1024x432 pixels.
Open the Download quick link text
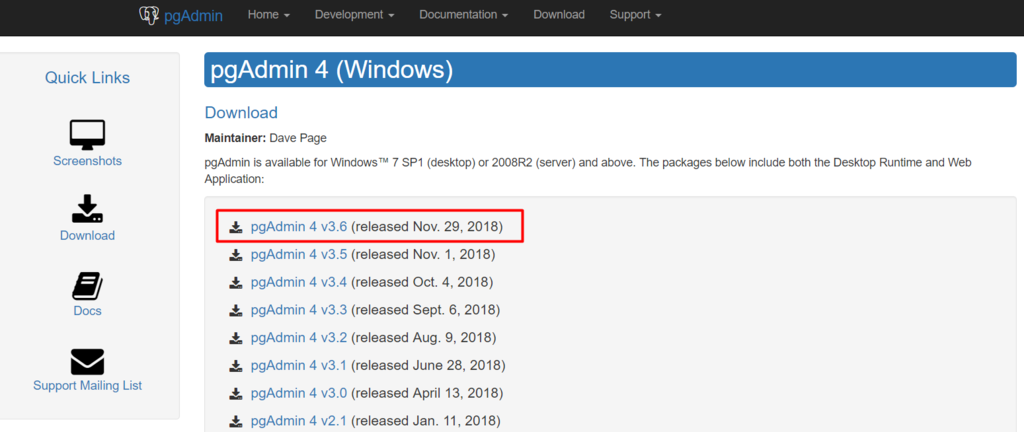tap(88, 236)
